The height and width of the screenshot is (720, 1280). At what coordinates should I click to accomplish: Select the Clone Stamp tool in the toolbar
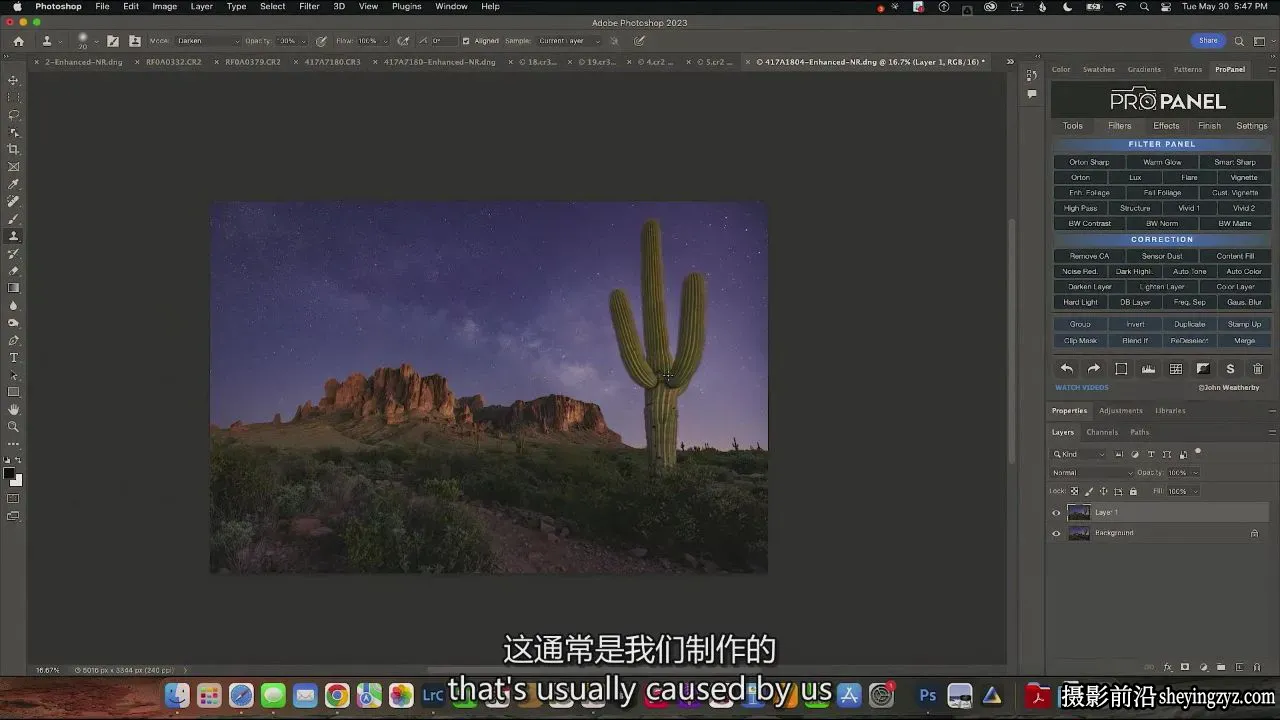click(x=13, y=236)
